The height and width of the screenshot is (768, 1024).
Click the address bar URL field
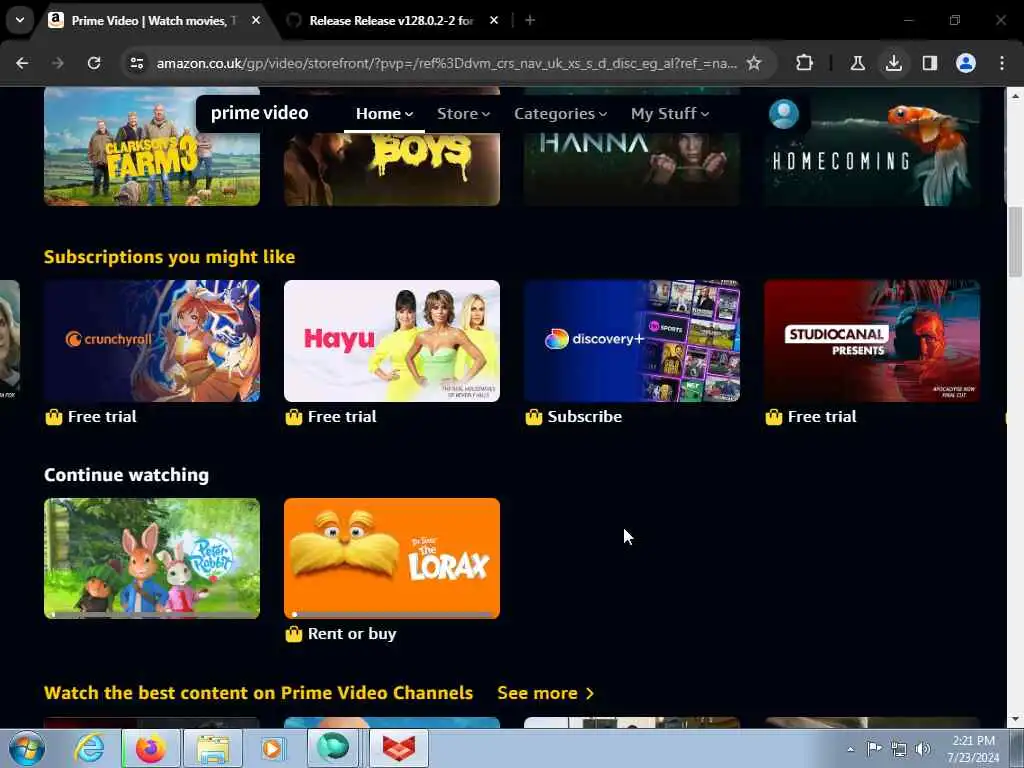point(446,63)
